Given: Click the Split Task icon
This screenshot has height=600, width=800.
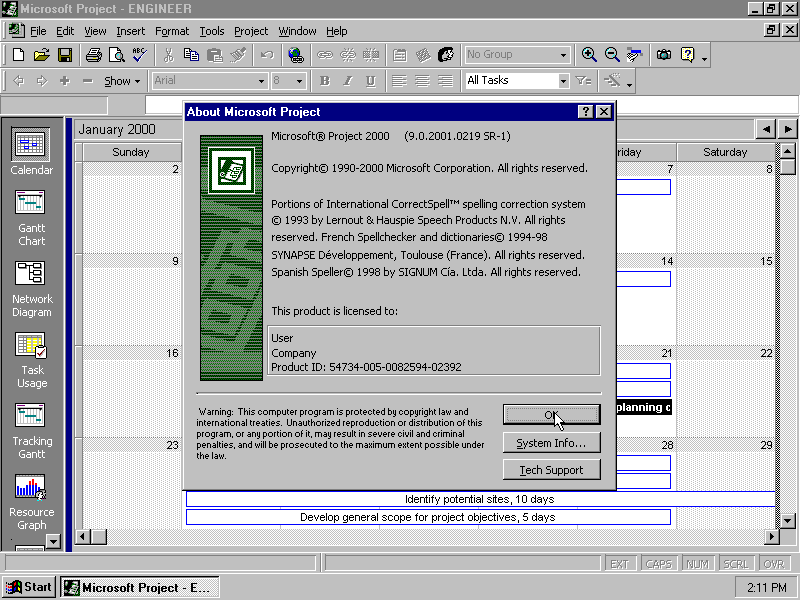Looking at the screenshot, I should [371, 55].
